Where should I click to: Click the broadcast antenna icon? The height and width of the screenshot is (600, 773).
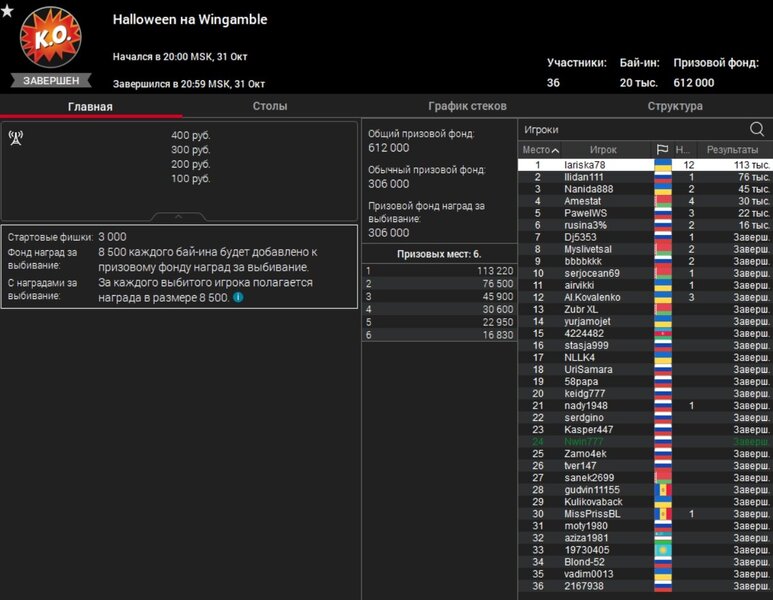point(16,137)
